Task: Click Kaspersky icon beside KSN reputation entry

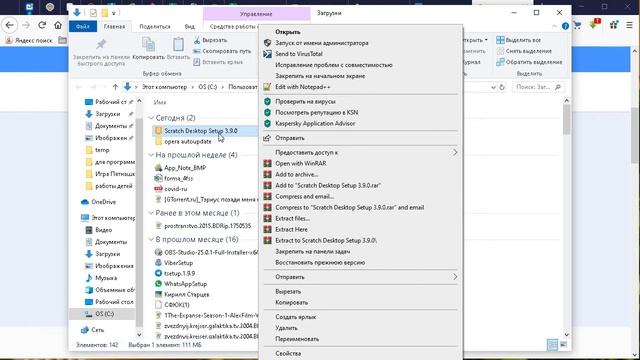Action: pos(267,113)
